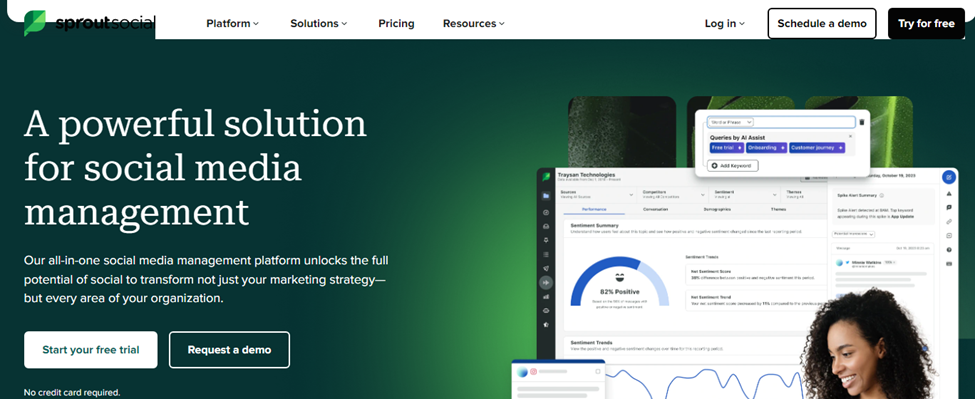Click the Net Sentiment Score card
975x399 pixels.
point(756,274)
